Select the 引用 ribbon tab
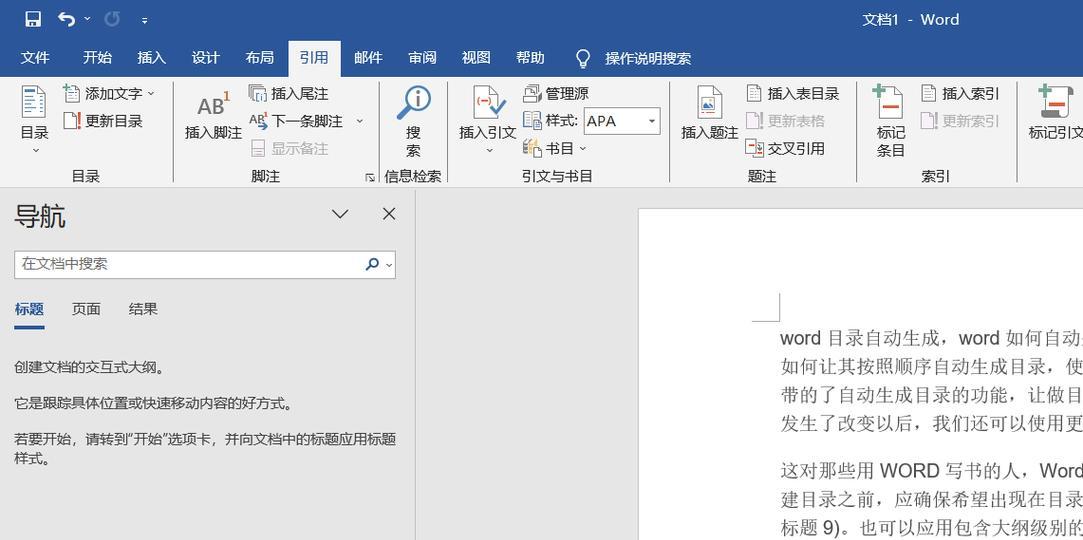 pos(314,58)
